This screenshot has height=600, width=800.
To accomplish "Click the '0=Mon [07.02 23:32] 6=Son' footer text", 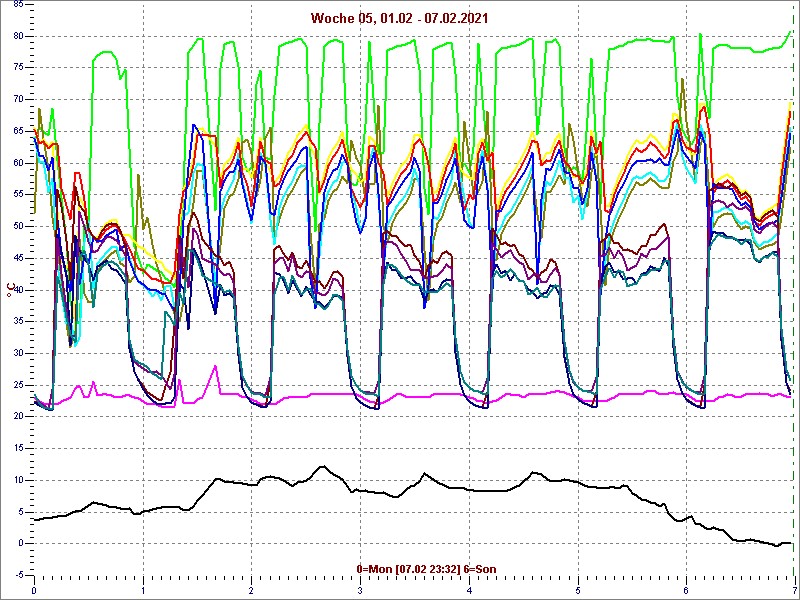I will 426,569.
